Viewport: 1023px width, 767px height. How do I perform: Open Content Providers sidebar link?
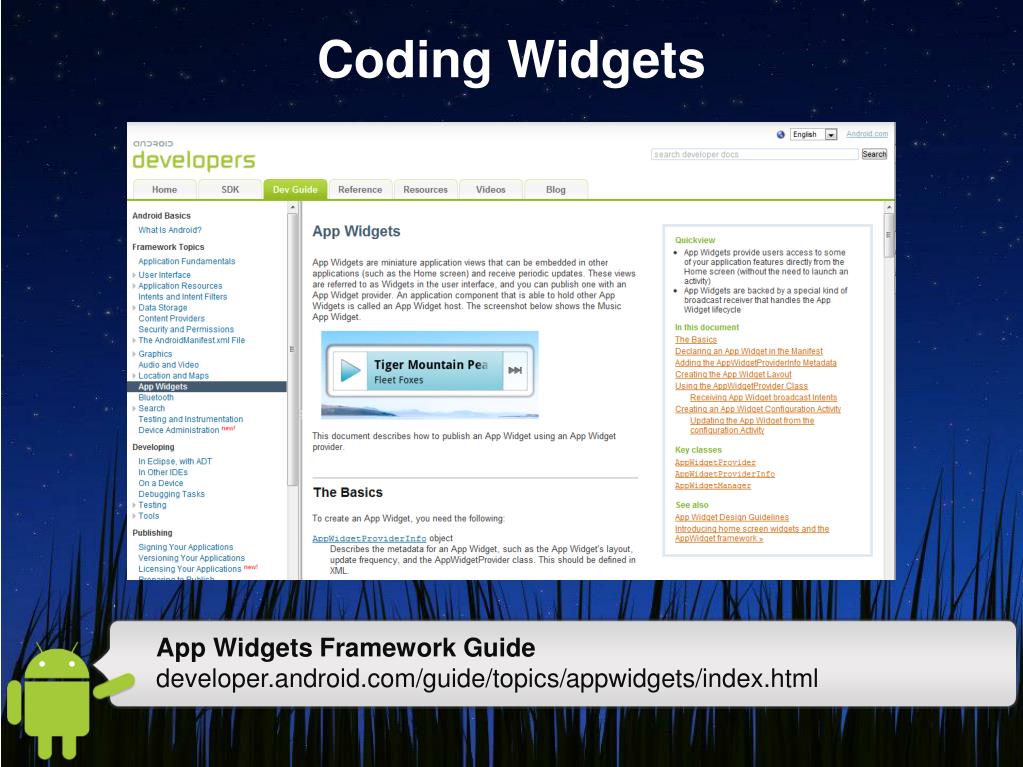click(x=172, y=319)
